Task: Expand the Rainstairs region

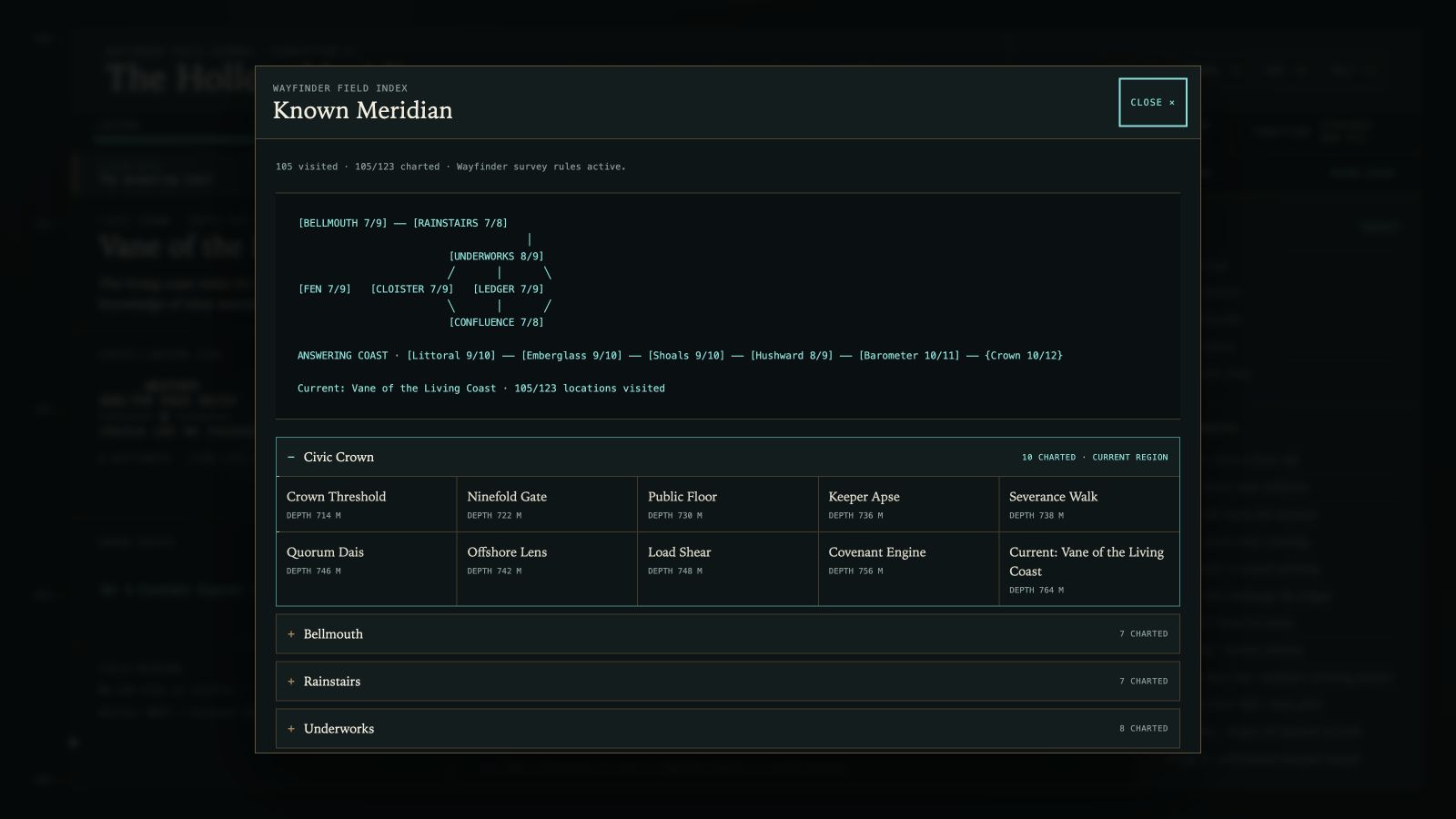Action: (727, 682)
